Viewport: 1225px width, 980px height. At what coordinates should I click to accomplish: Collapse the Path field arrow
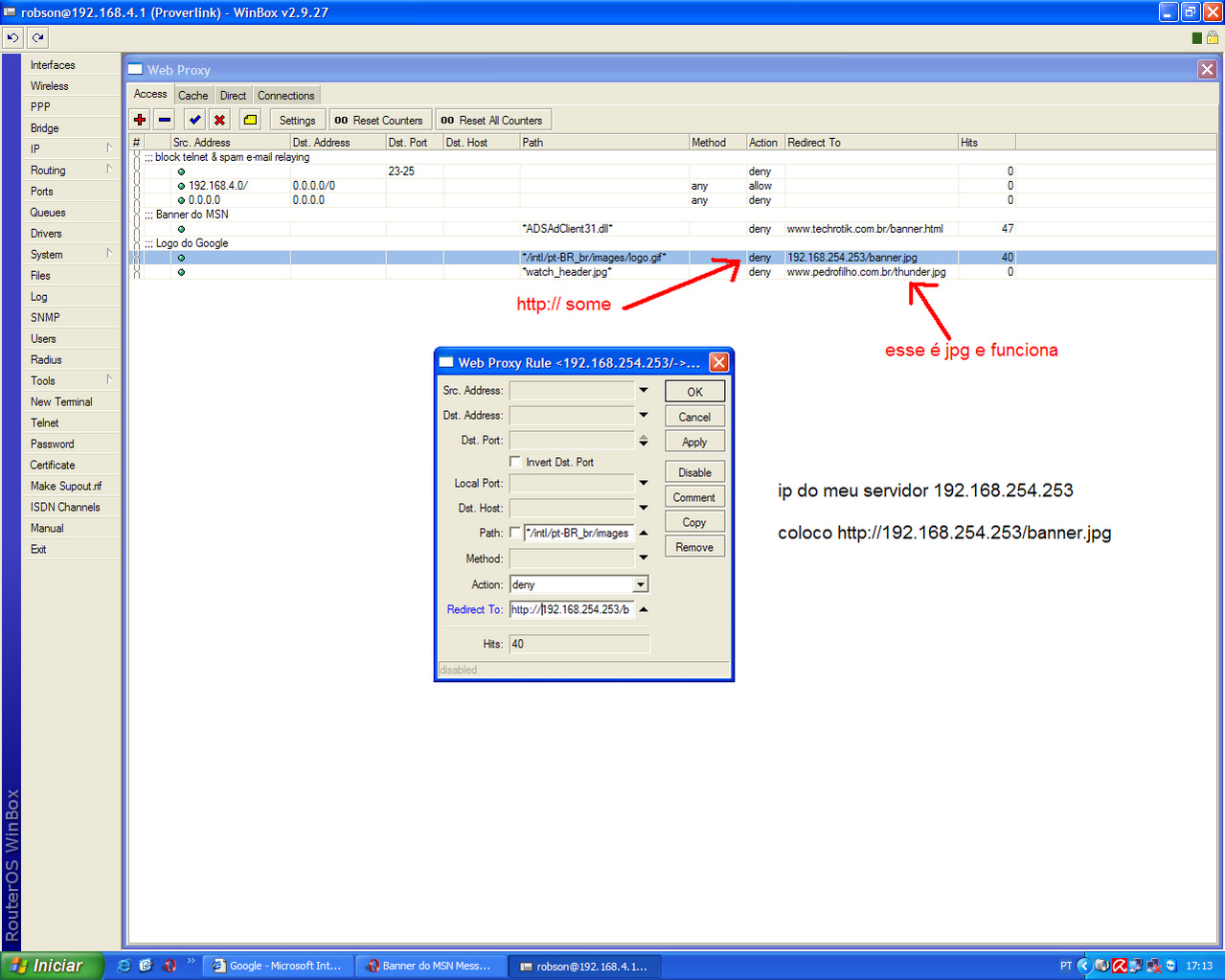tap(644, 533)
